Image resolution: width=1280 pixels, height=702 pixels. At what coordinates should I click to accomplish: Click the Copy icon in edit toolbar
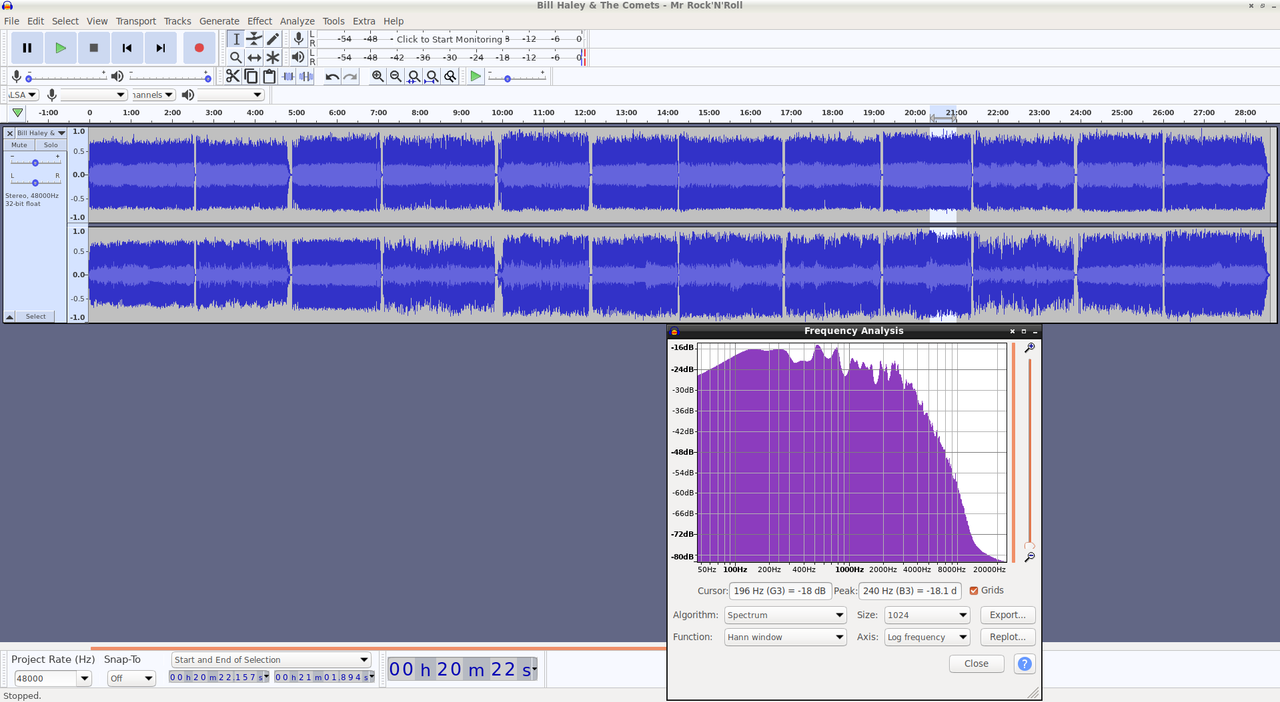(251, 76)
